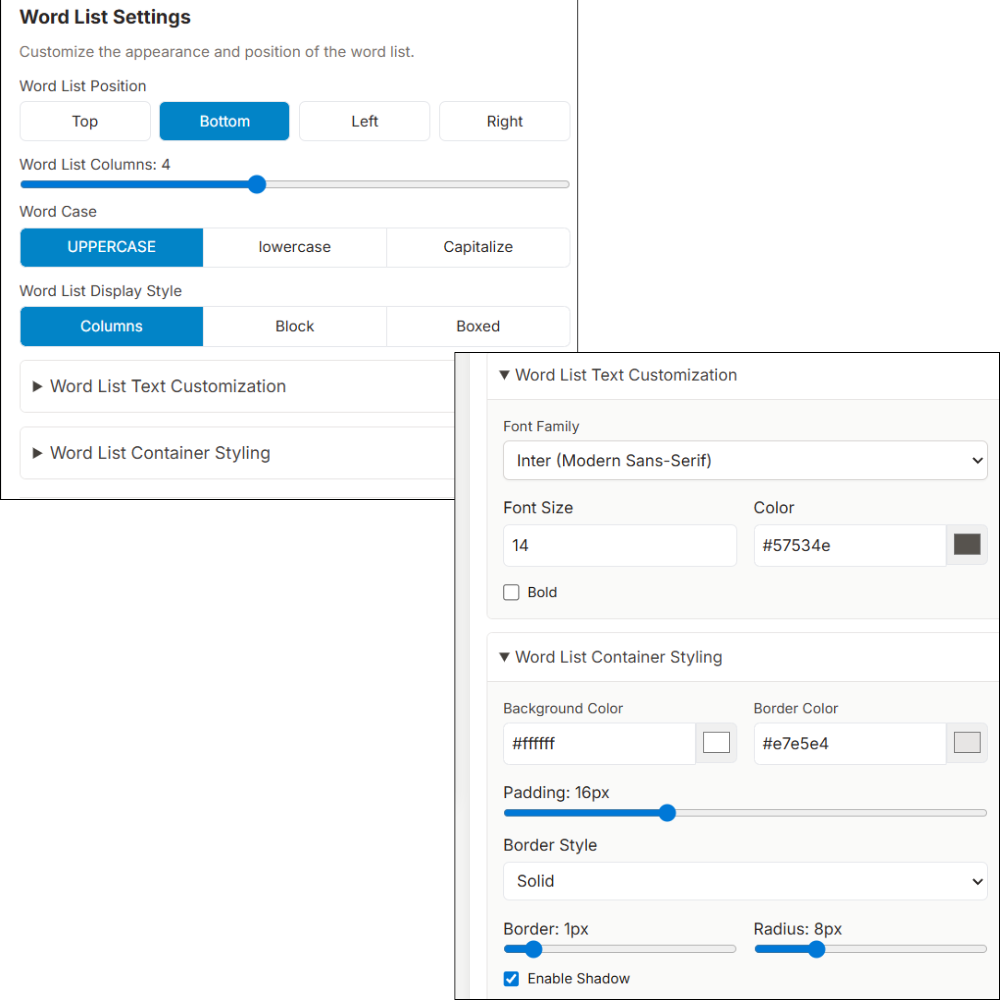Choose Left word list position
The image size is (1000, 1000).
coord(364,121)
